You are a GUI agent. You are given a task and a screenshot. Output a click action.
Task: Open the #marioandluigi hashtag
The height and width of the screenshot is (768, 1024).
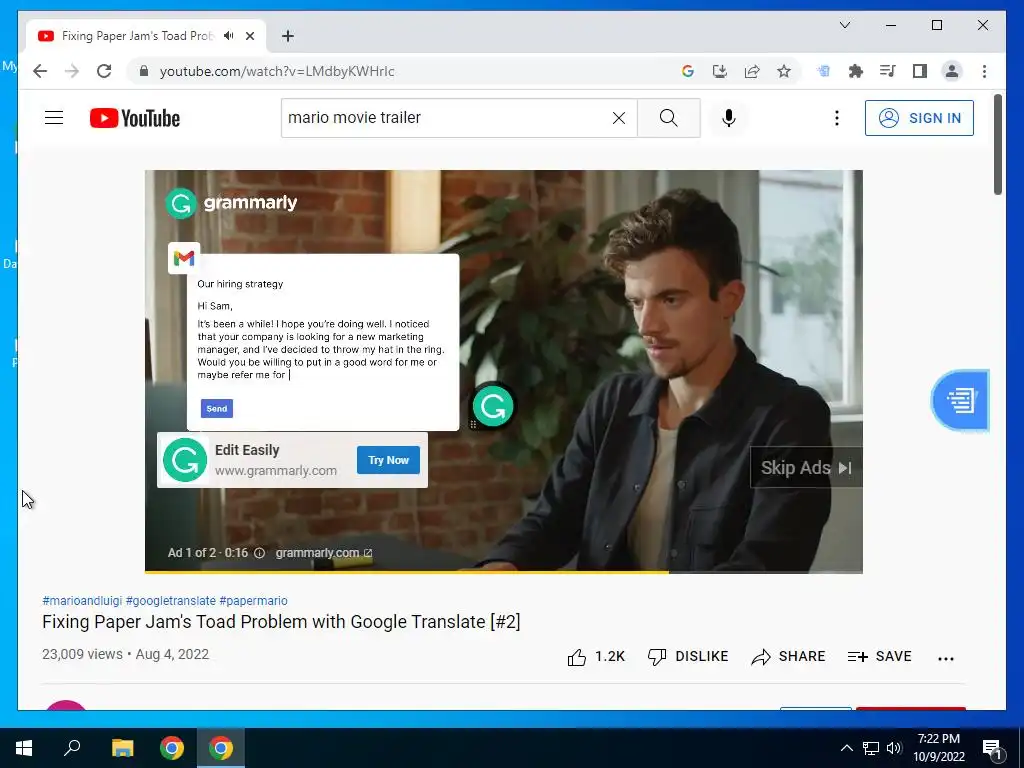click(82, 600)
